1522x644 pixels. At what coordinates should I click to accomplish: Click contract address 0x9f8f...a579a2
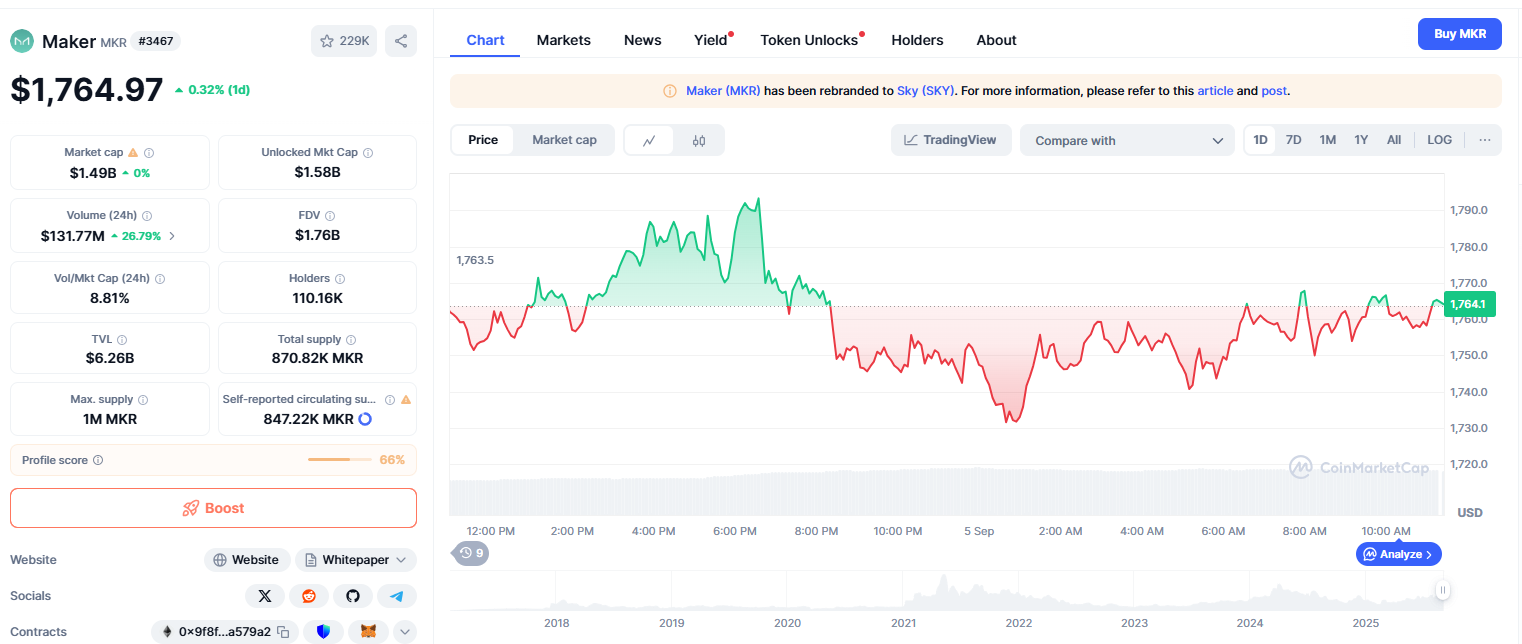224,632
